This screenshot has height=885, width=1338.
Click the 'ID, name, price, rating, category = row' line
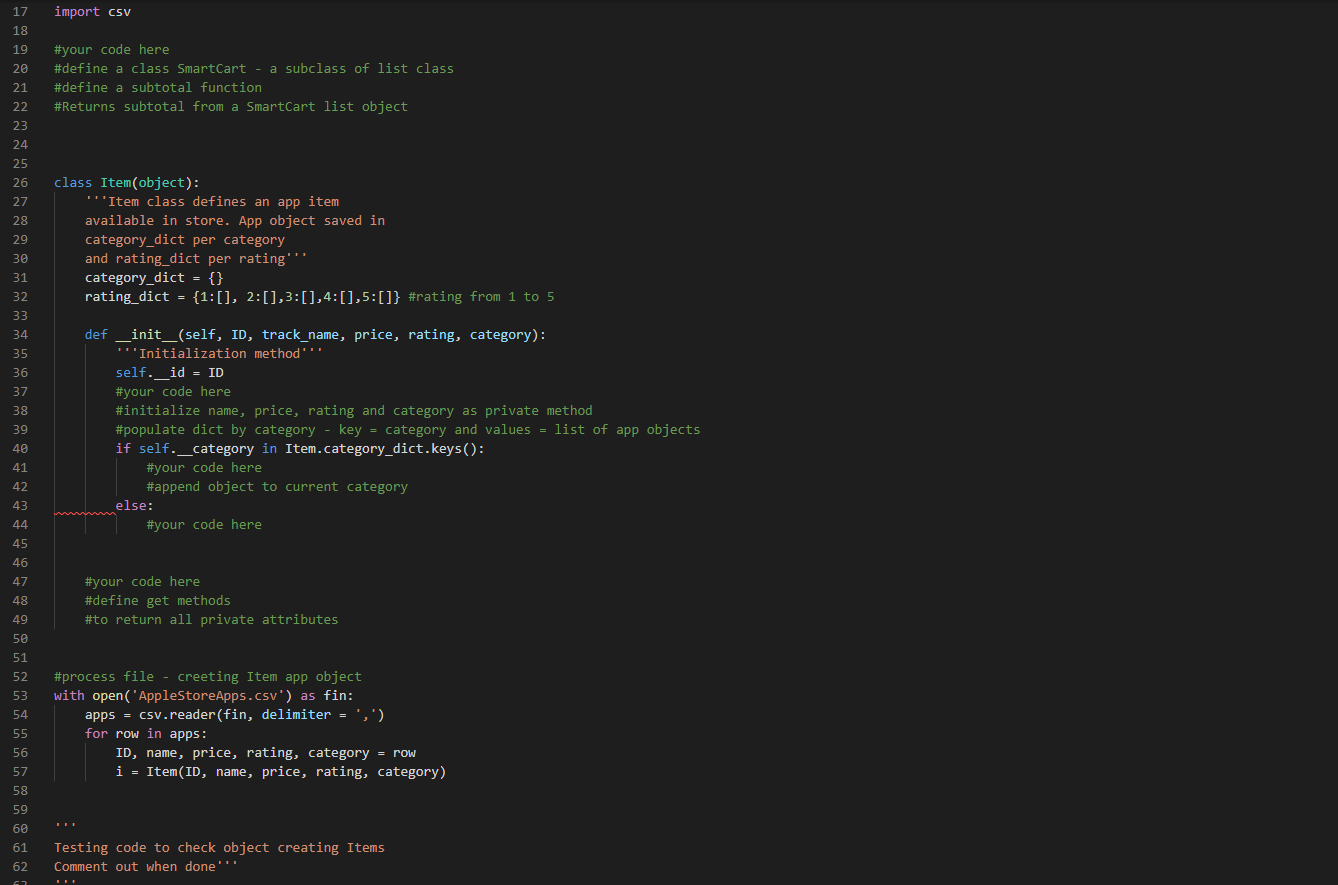(x=266, y=753)
